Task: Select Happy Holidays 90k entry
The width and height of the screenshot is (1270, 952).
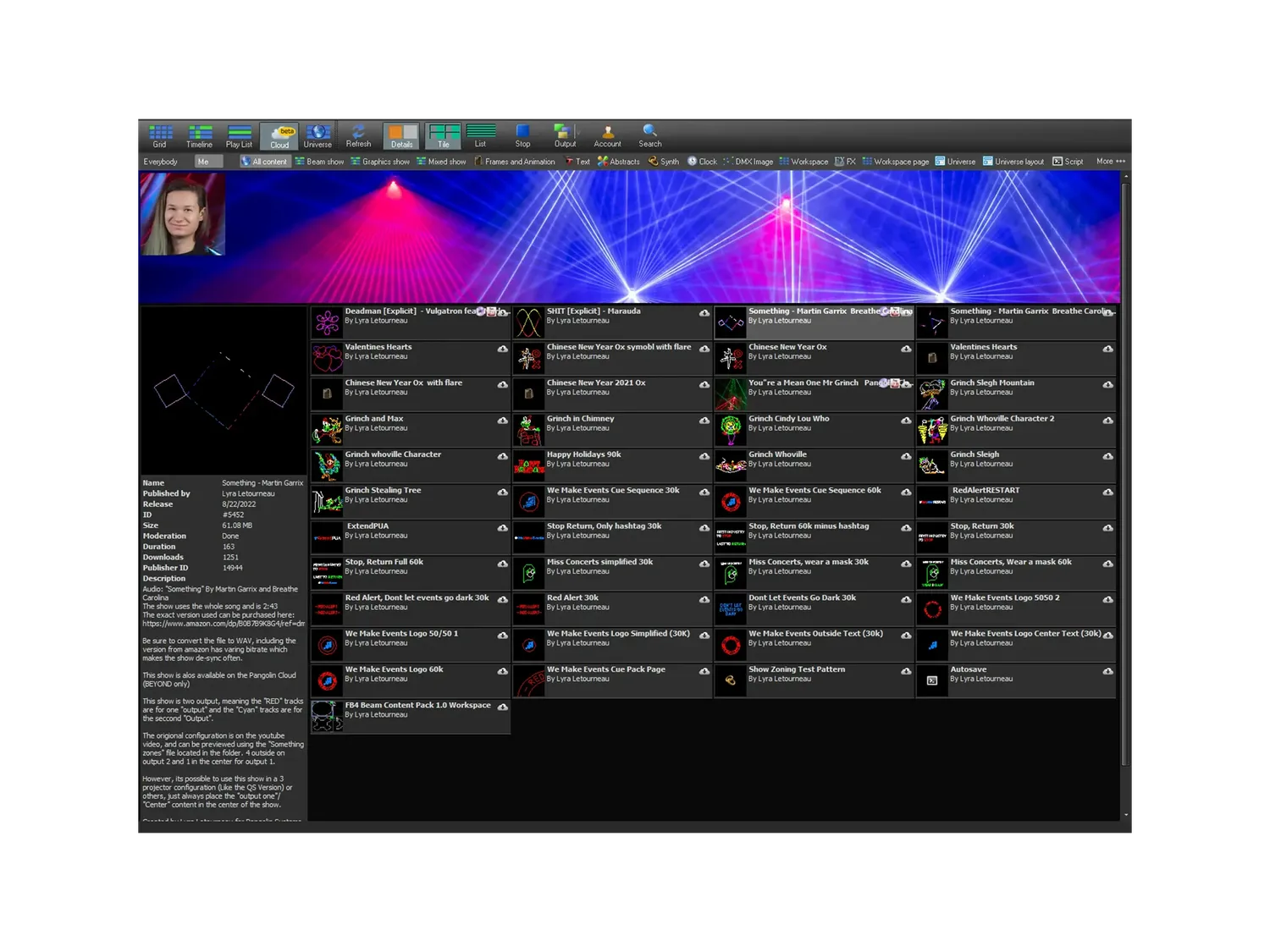Action: [612, 465]
